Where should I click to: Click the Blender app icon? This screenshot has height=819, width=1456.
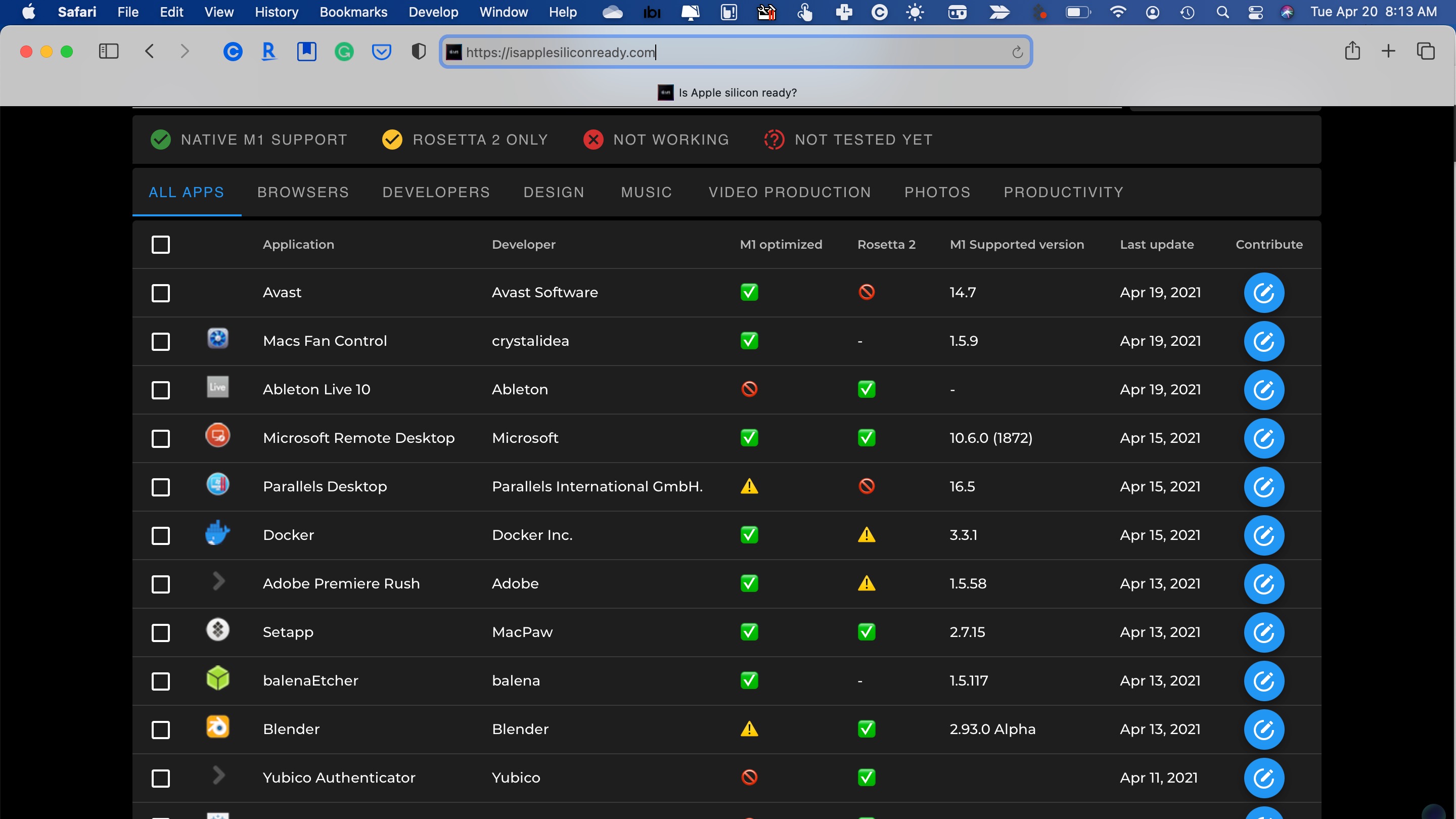217,727
